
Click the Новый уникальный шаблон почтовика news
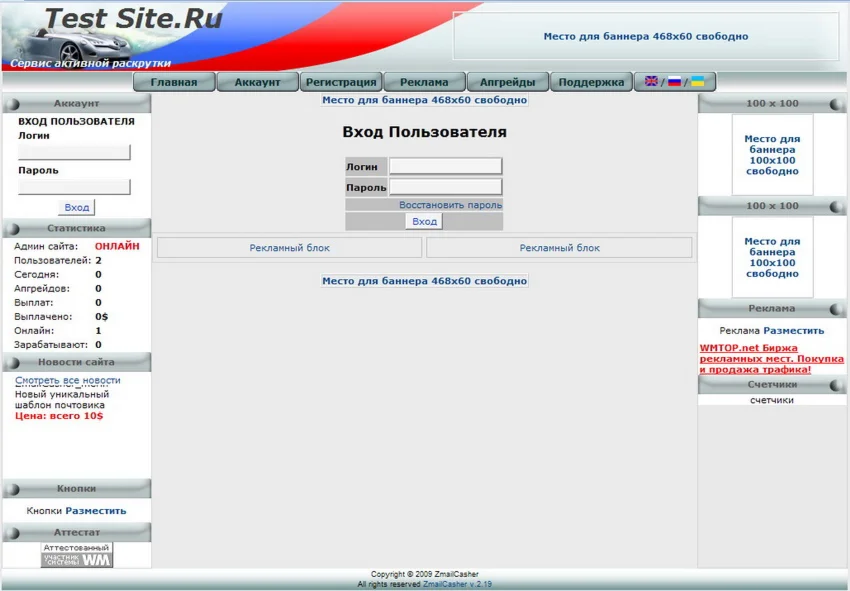click(62, 400)
